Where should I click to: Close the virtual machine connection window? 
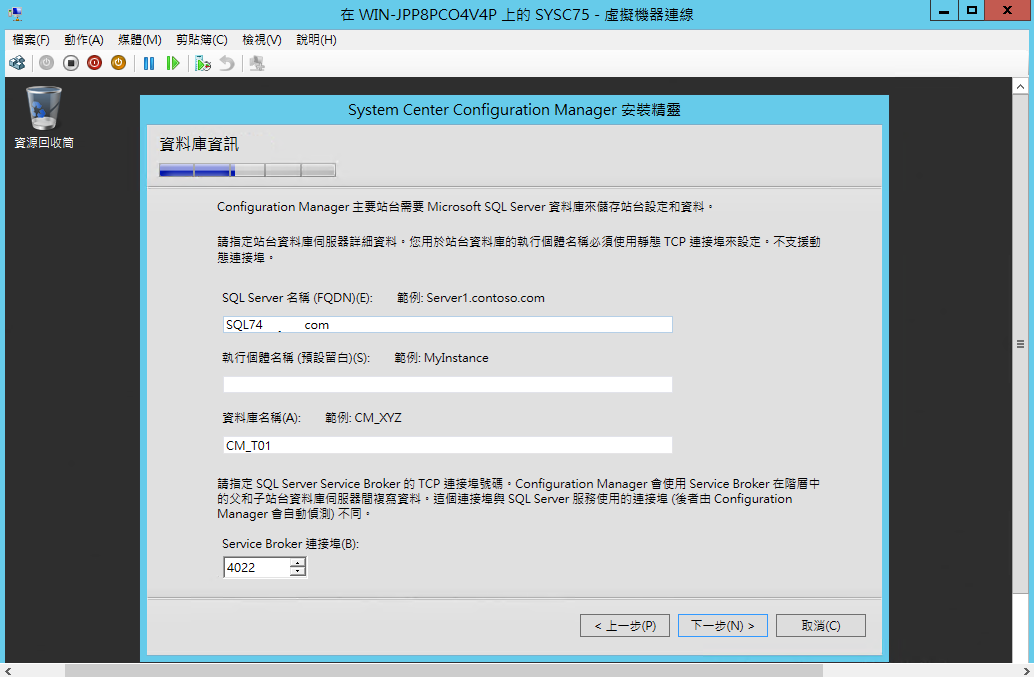pos(1007,11)
